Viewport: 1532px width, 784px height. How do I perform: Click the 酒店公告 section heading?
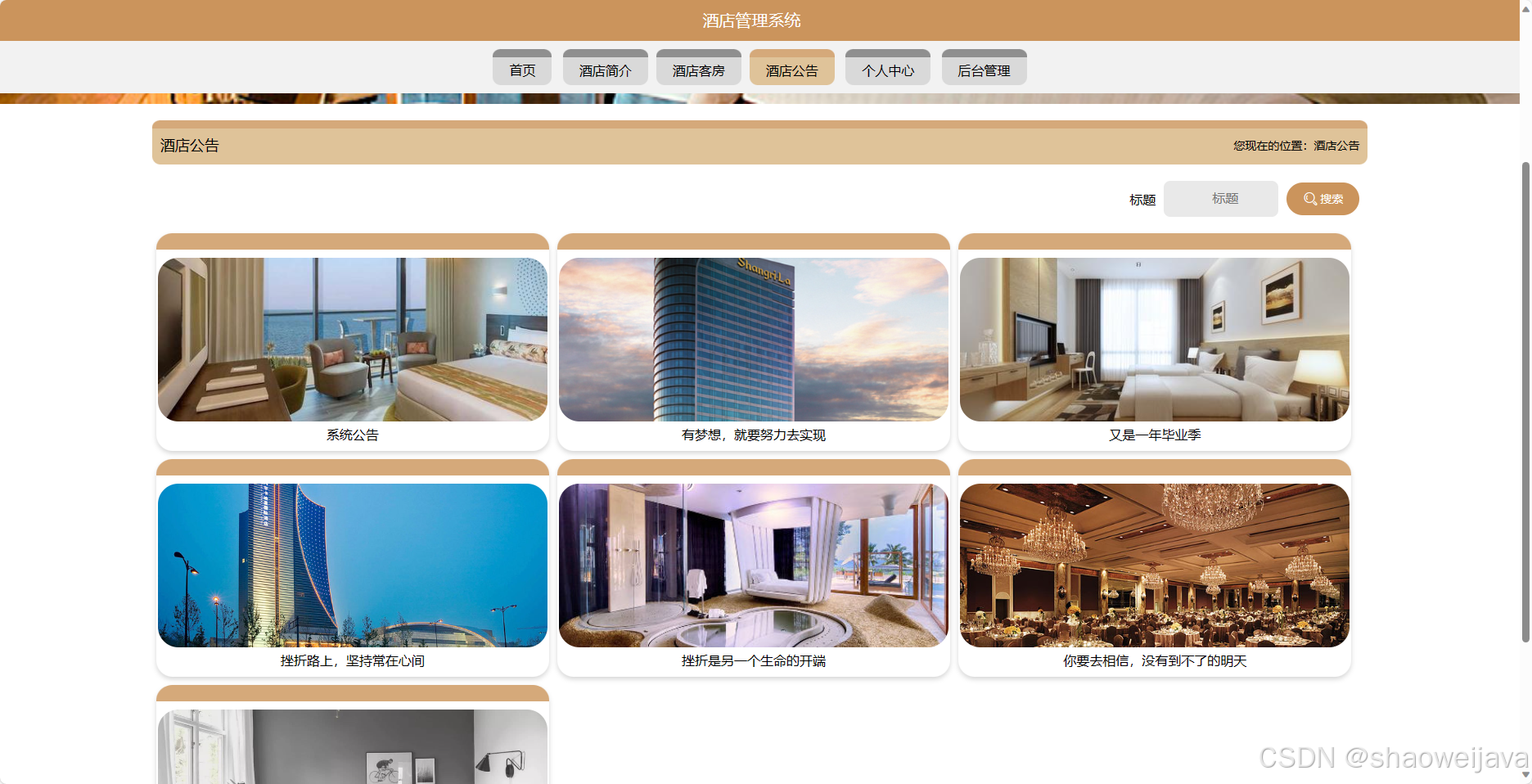(190, 146)
